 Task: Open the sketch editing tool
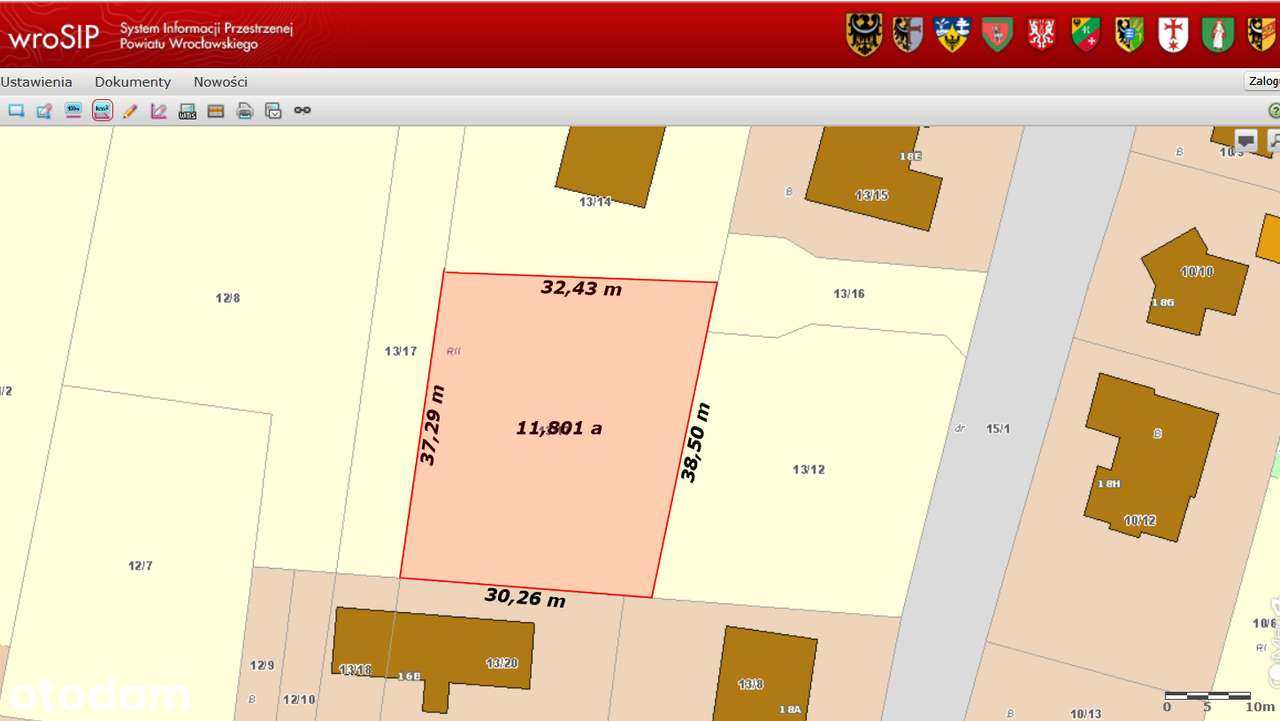pyautogui.click(x=43, y=110)
